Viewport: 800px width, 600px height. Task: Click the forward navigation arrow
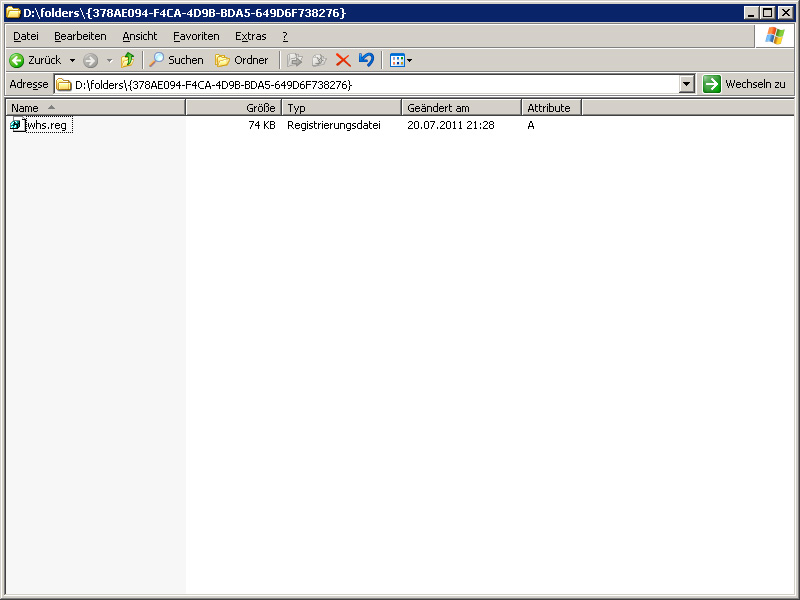coord(91,60)
